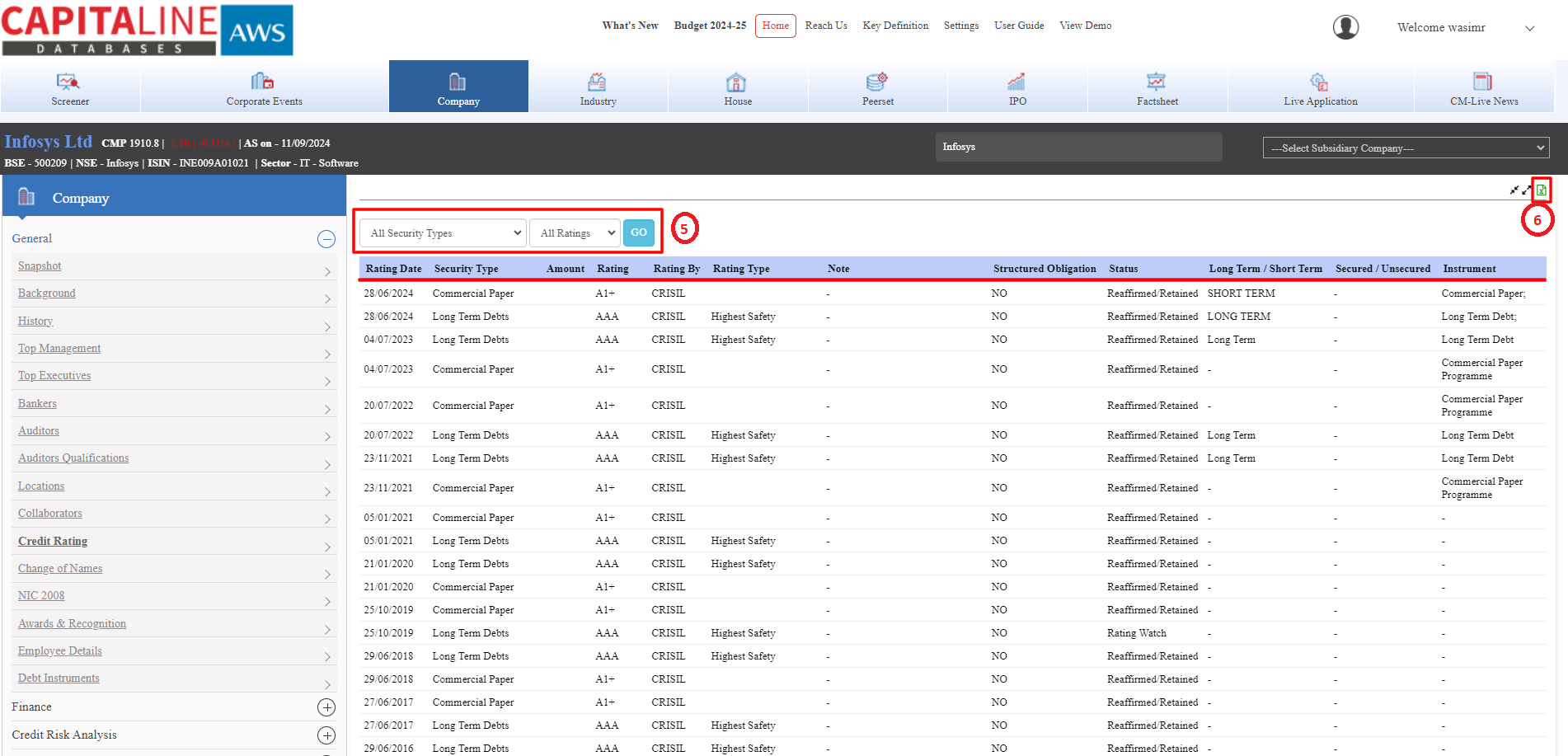
Task: Open the Top Executives link
Action: [x=54, y=375]
